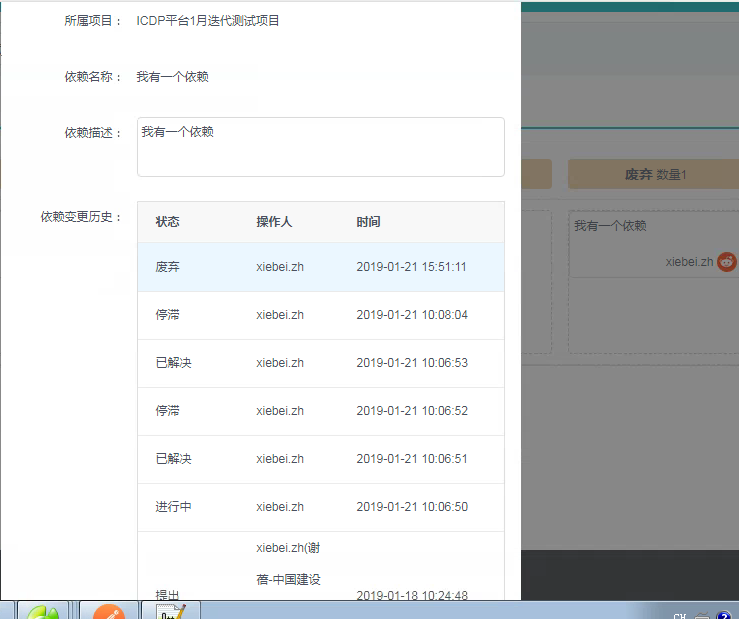Click the 依赖描述 text area
The image size is (739, 619).
pyautogui.click(x=320, y=147)
